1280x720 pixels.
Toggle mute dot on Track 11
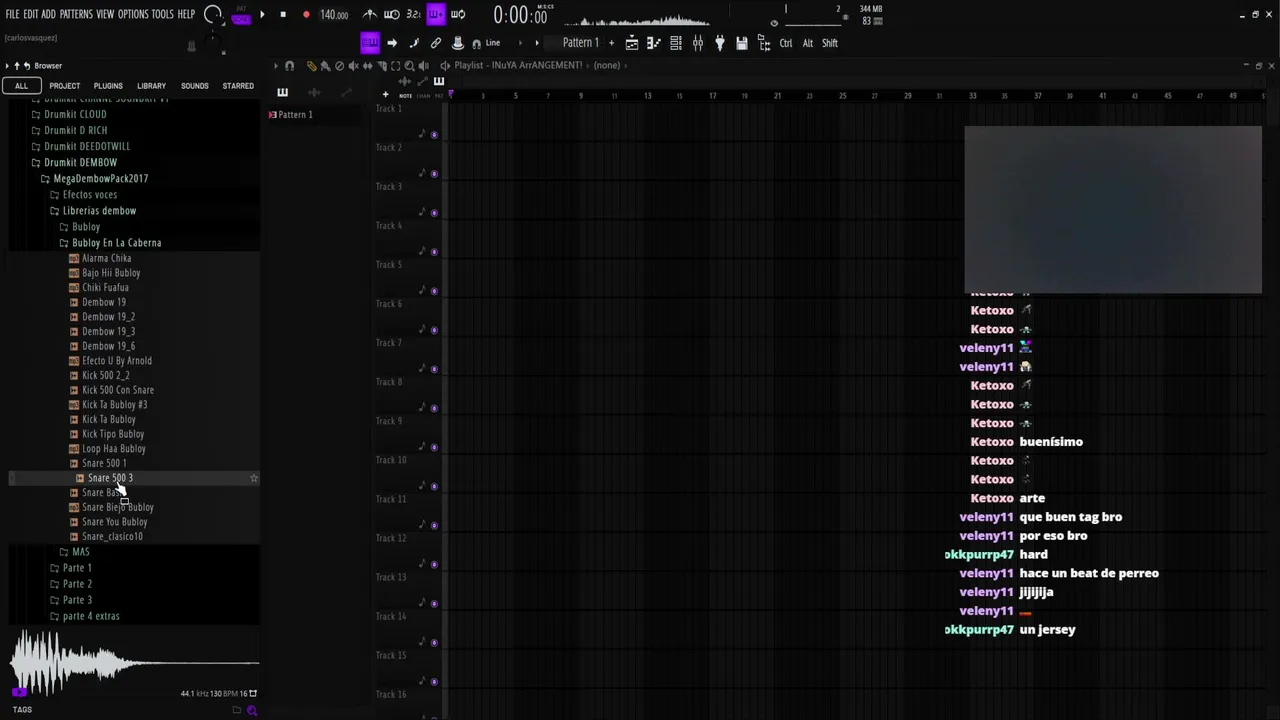click(x=434, y=525)
